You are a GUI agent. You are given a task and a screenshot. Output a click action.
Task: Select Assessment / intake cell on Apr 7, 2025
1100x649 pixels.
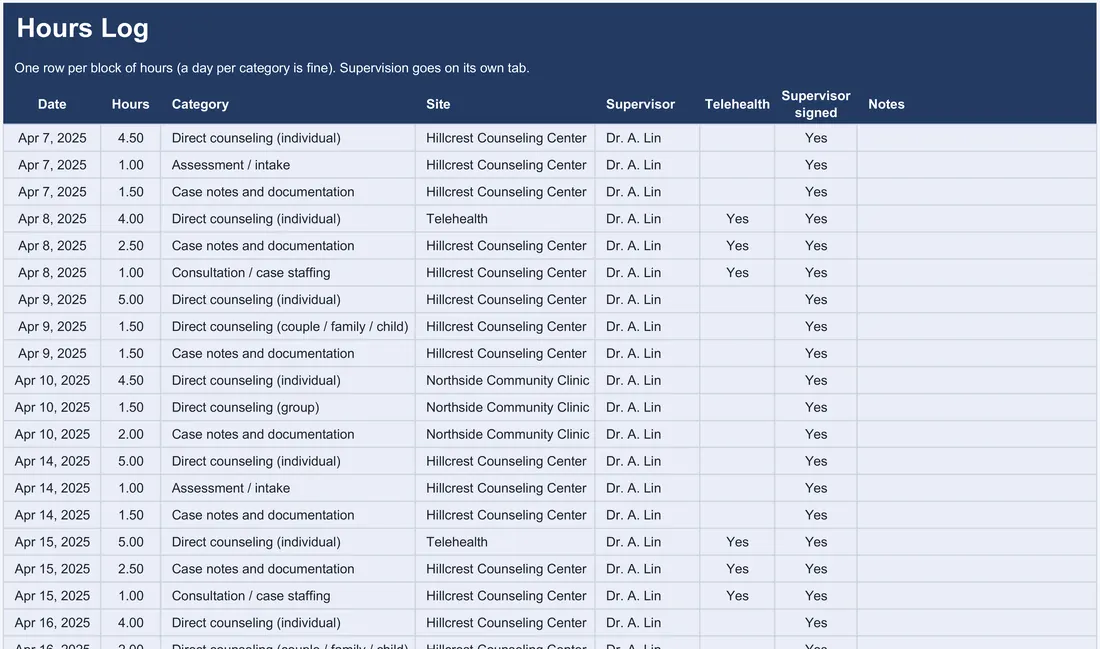tap(288, 165)
